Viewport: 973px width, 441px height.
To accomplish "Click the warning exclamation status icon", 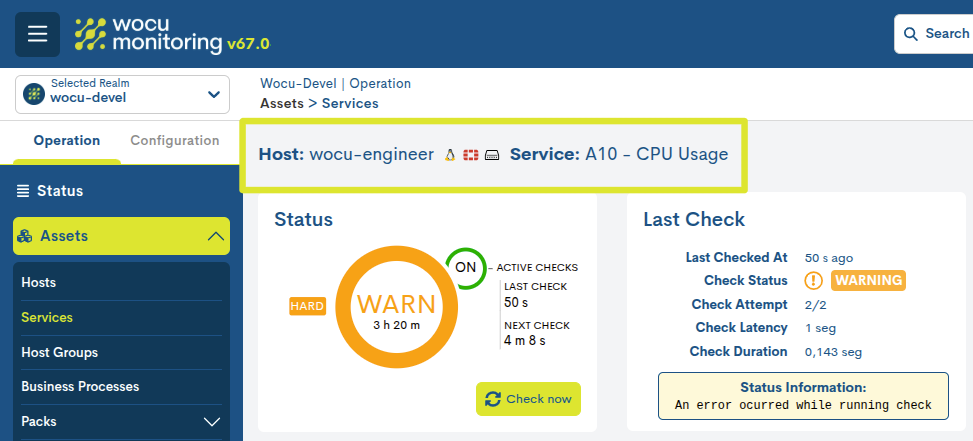I will point(814,281).
